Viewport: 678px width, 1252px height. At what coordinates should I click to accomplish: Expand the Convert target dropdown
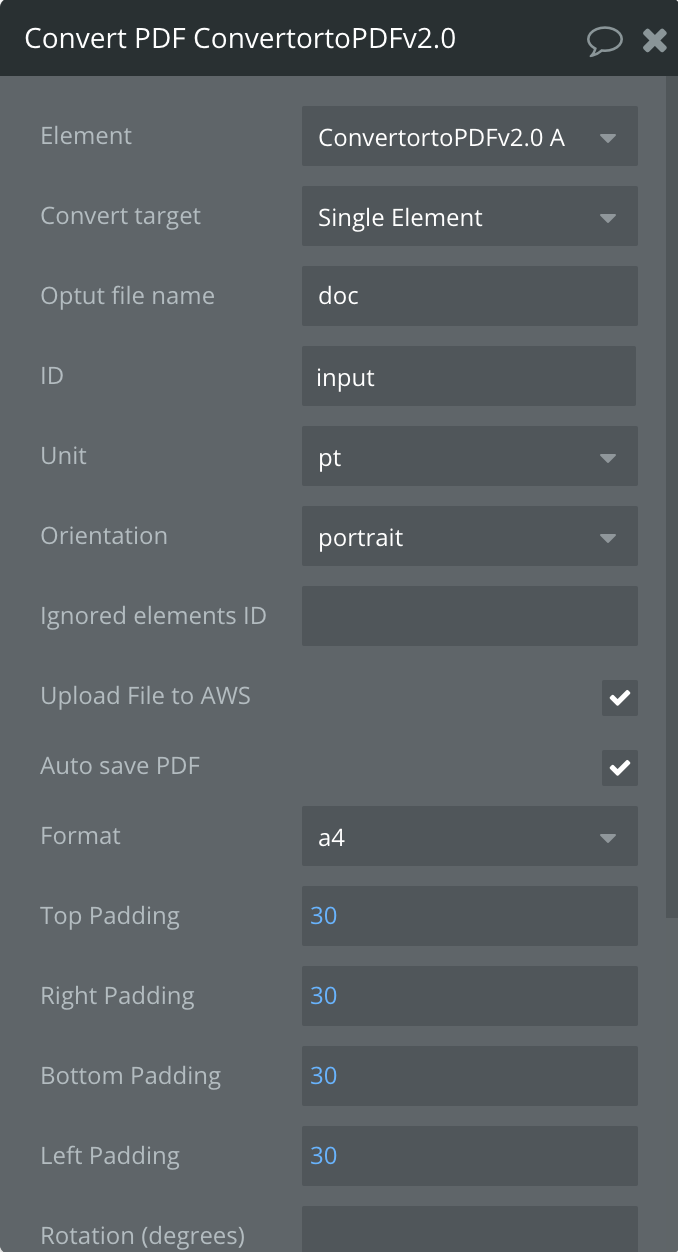coord(469,217)
